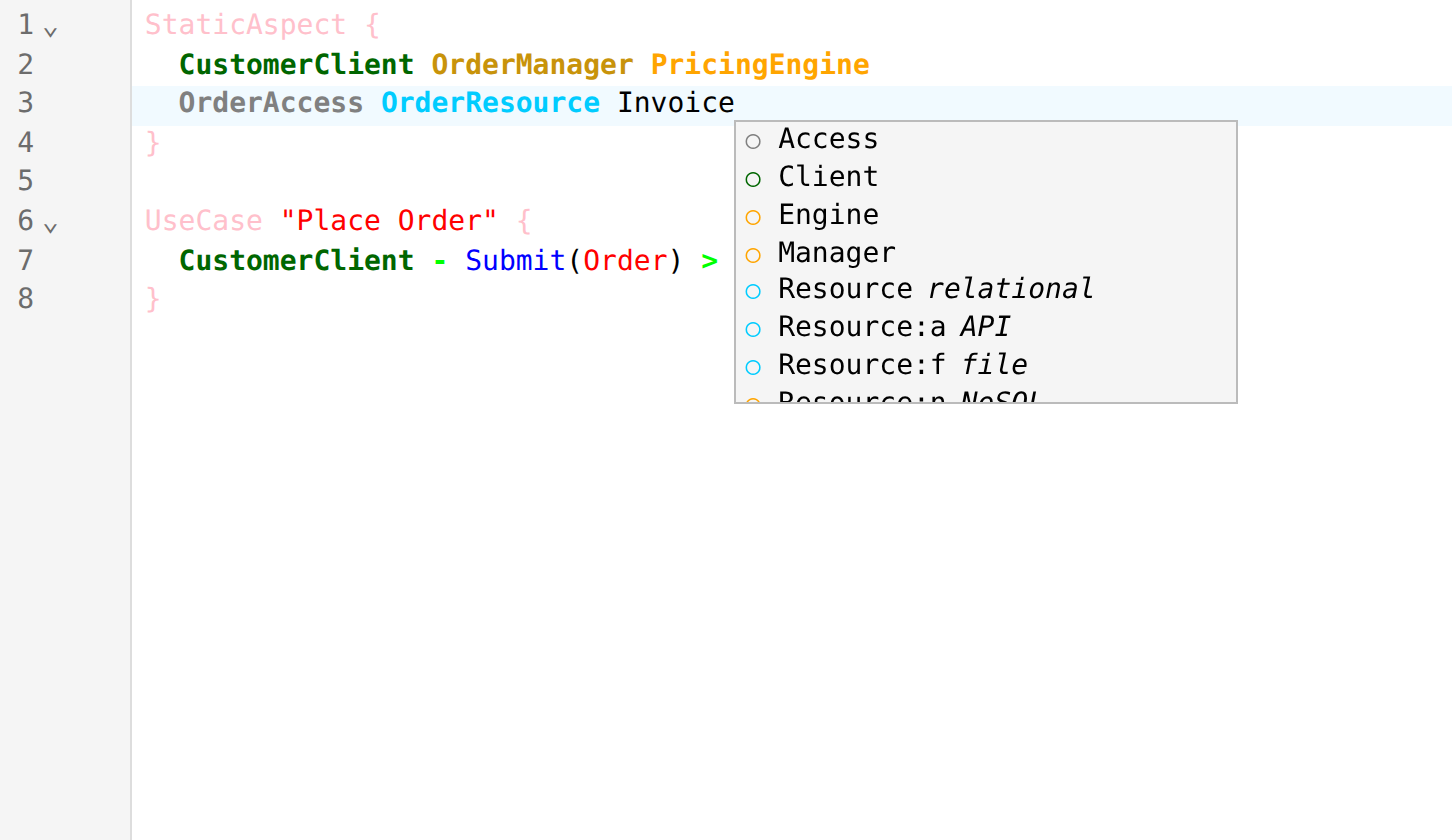This screenshot has height=840, width=1452.
Task: Click the orange circle icon beside Engine
Action: tap(753, 217)
